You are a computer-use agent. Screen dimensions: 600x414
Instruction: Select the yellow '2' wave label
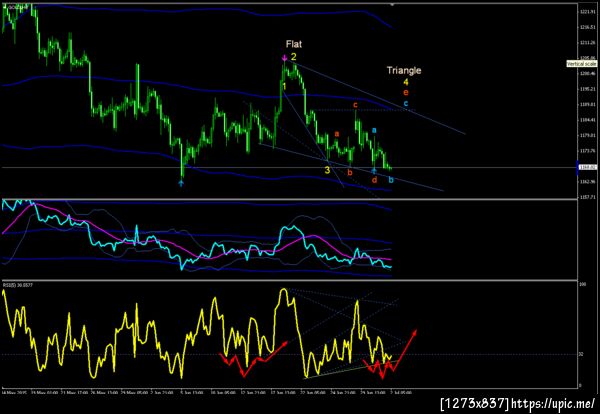coord(293,57)
